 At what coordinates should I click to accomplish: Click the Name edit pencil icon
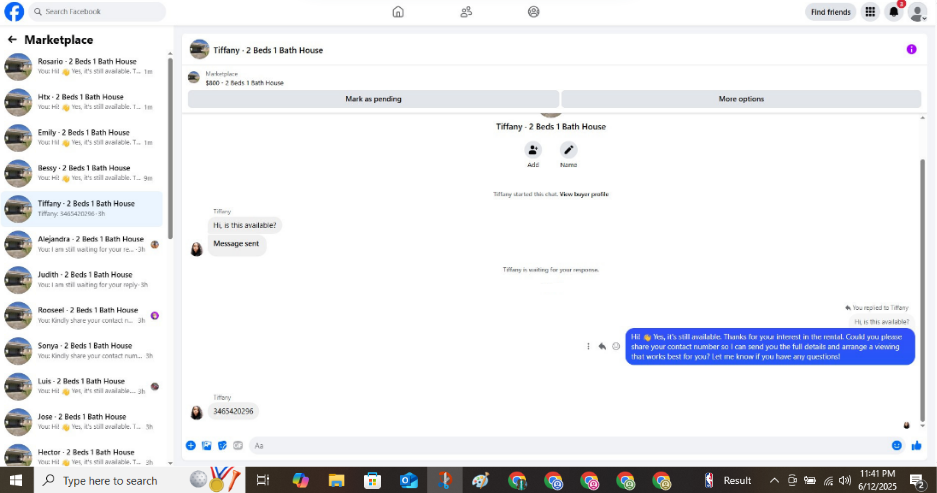[568, 150]
